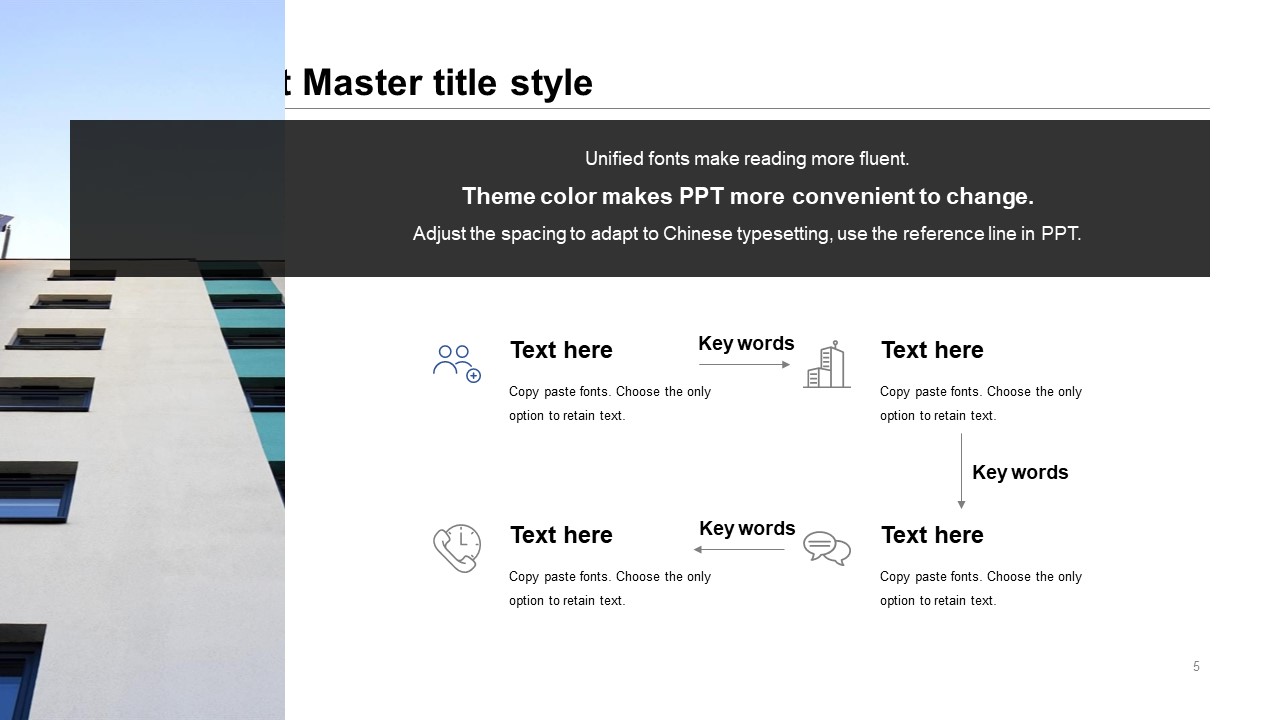Select the downward arrow beside Key words
This screenshot has width=1280, height=720.
click(x=962, y=471)
